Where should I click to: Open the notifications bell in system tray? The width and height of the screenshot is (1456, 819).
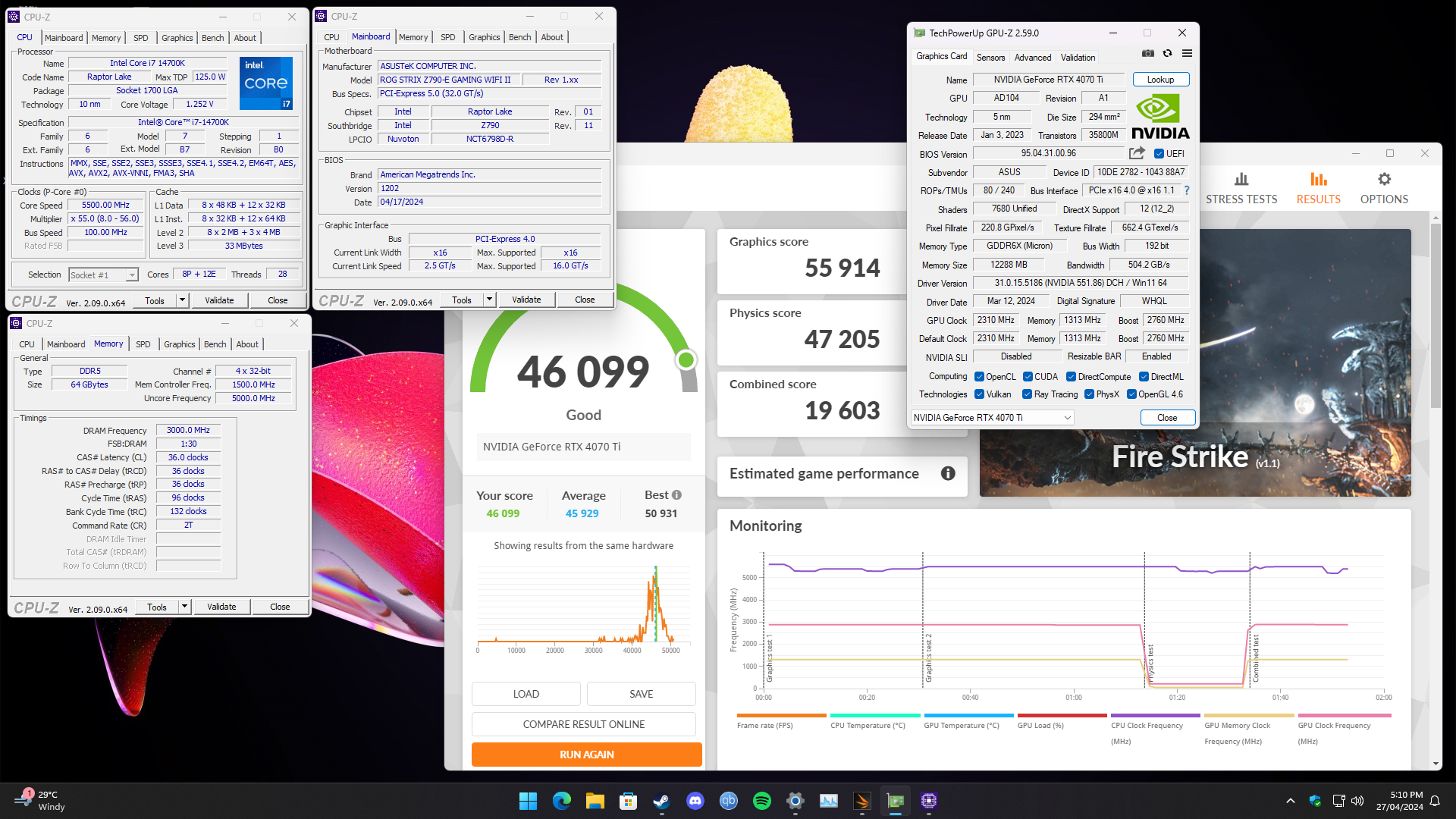[1435, 801]
